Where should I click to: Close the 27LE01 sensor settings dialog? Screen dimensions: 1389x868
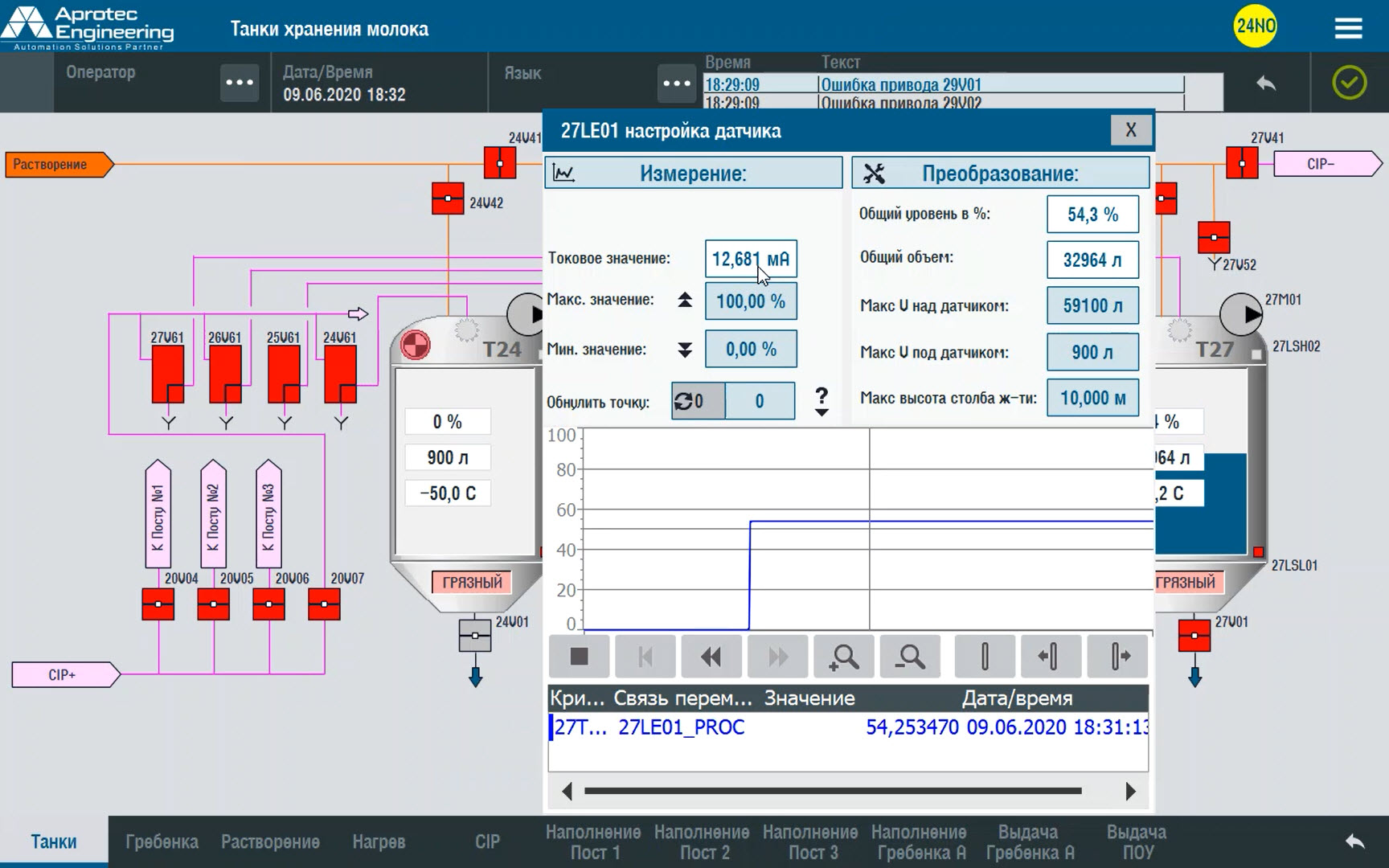[1130, 130]
